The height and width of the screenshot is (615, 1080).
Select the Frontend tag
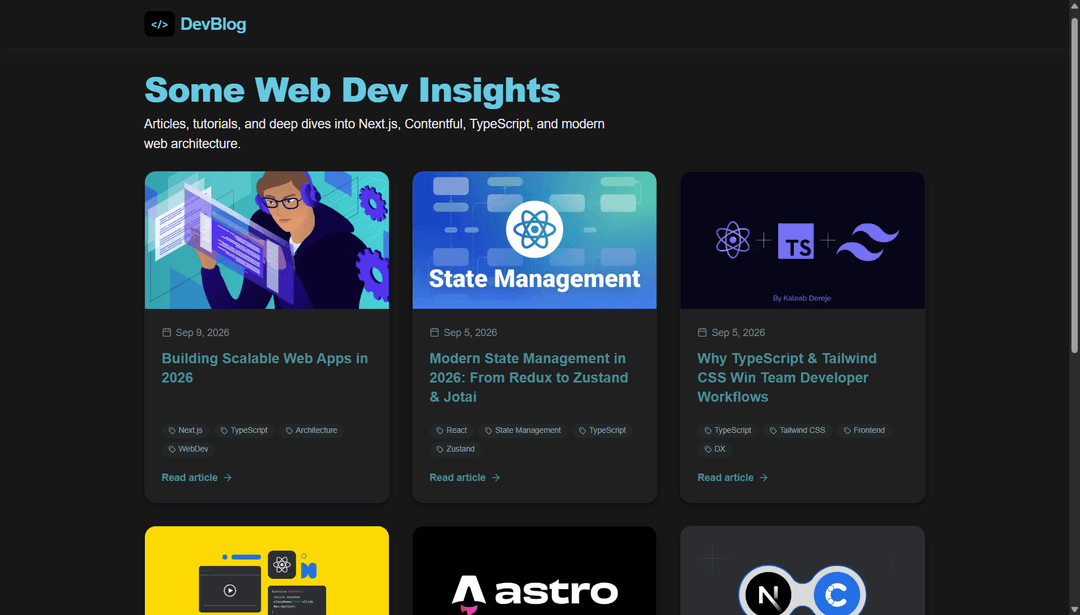pyautogui.click(x=864, y=430)
